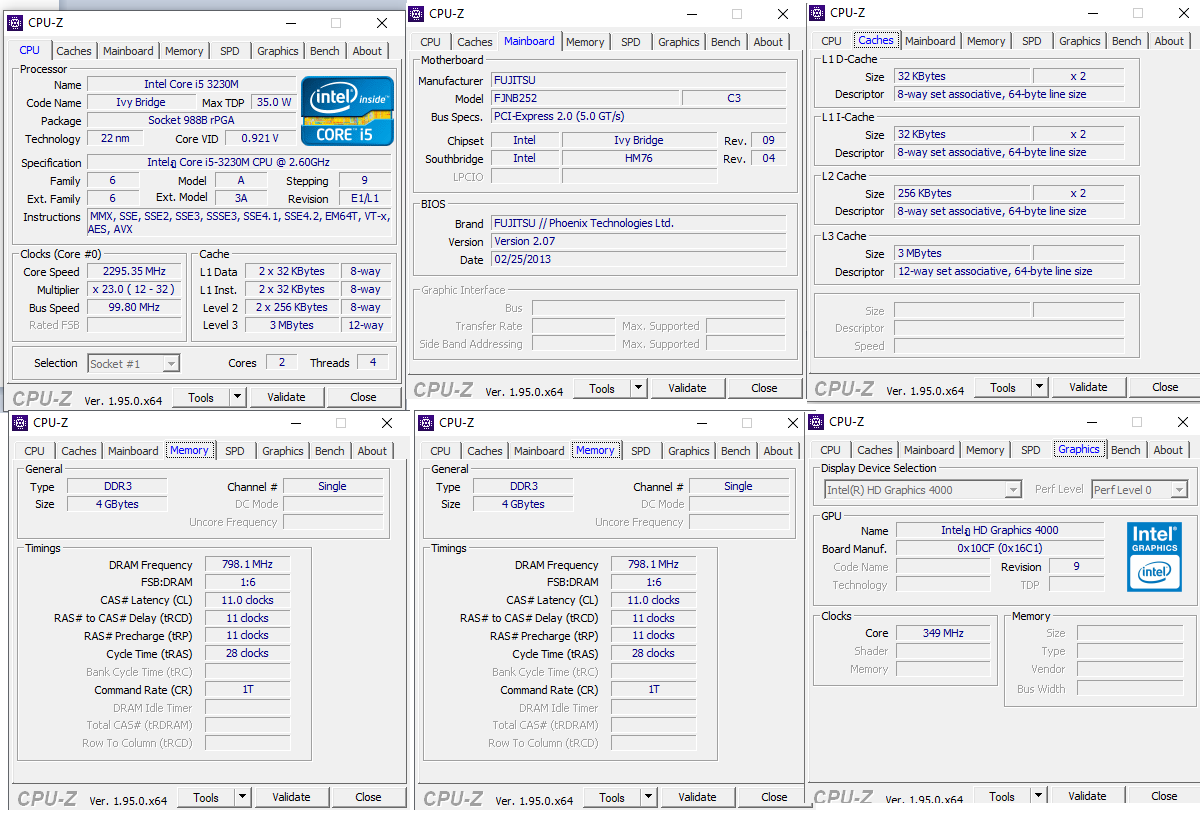The height and width of the screenshot is (816, 1200).
Task: Click the Threads value '4' in the CPU window
Action: coord(373,363)
